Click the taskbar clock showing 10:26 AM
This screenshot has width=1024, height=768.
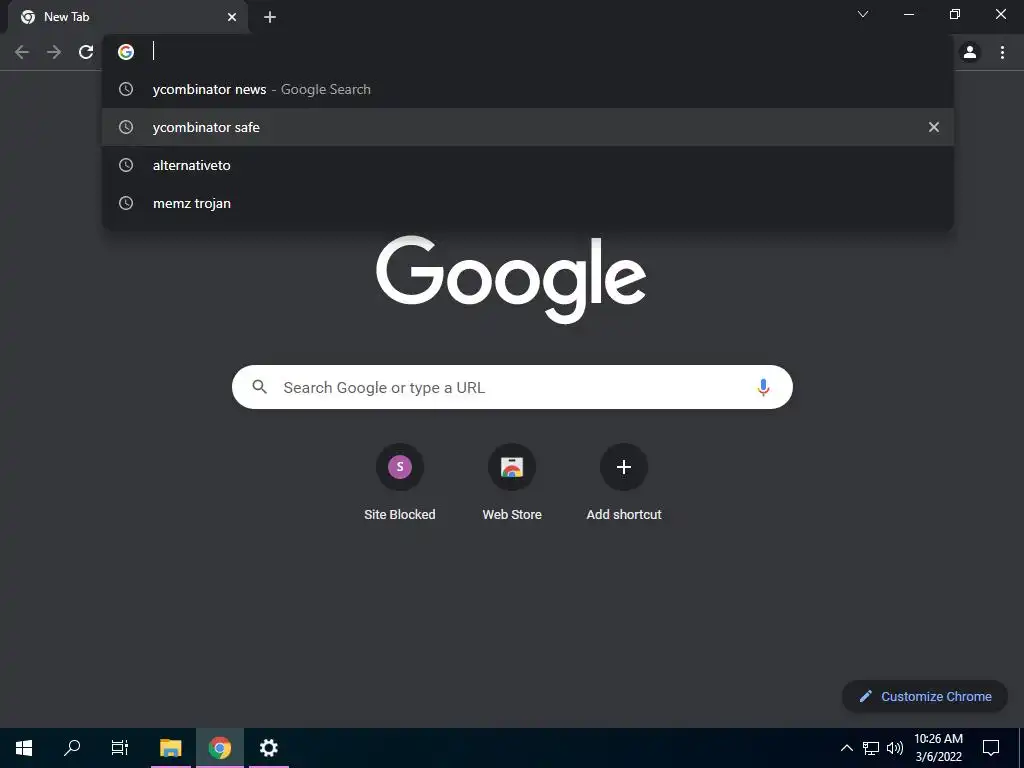pos(938,748)
